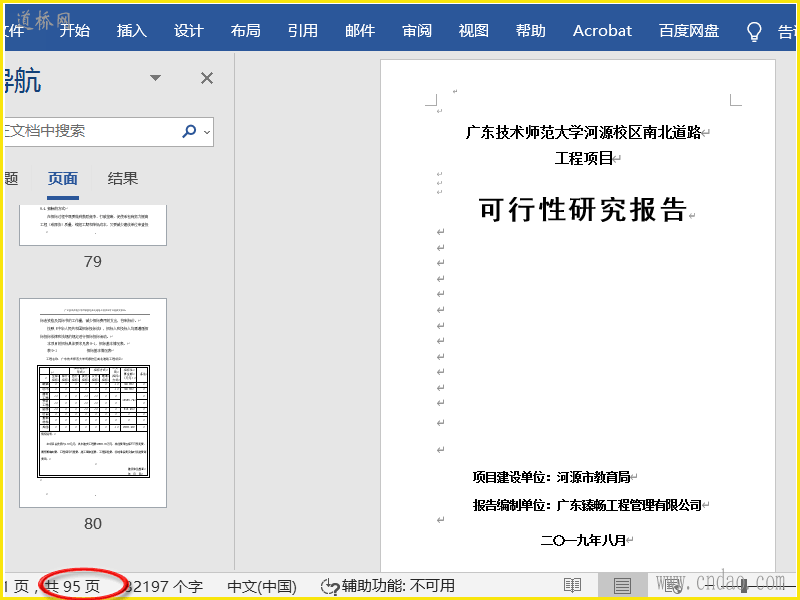
Task: Click the document title 可行性研究报告
Action: coord(583,209)
